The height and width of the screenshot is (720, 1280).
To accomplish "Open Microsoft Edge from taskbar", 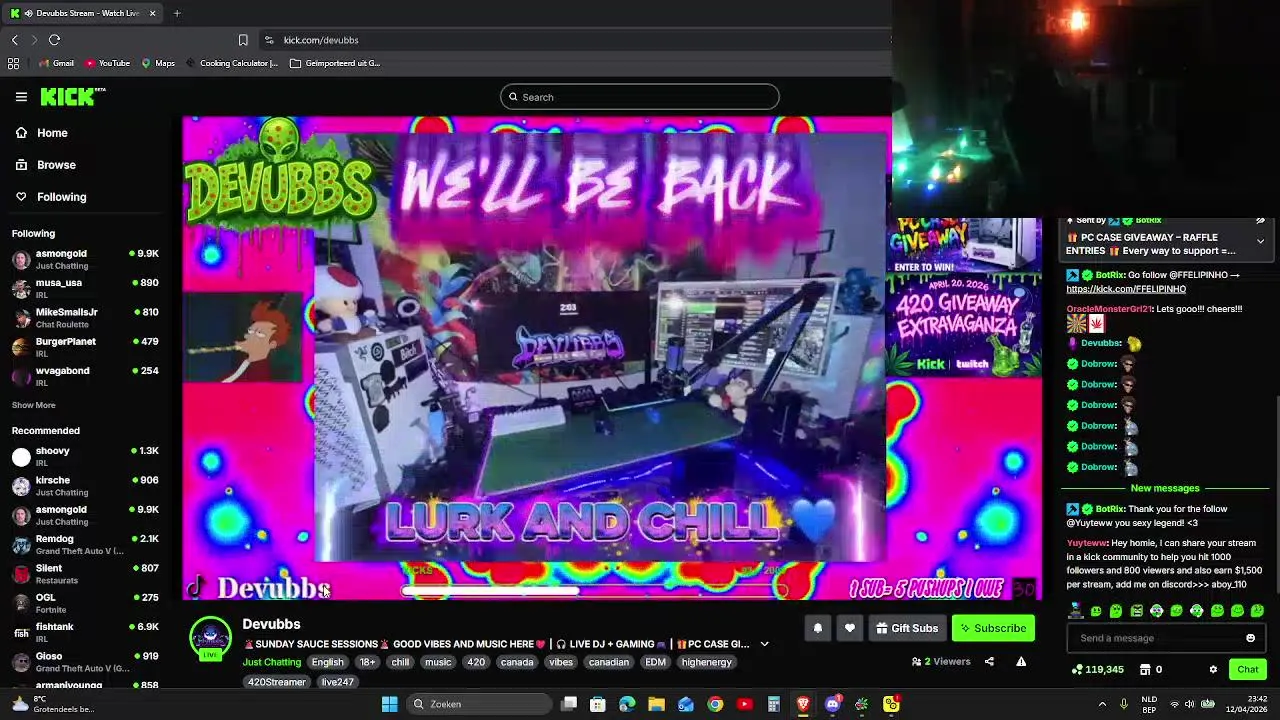I will point(627,704).
